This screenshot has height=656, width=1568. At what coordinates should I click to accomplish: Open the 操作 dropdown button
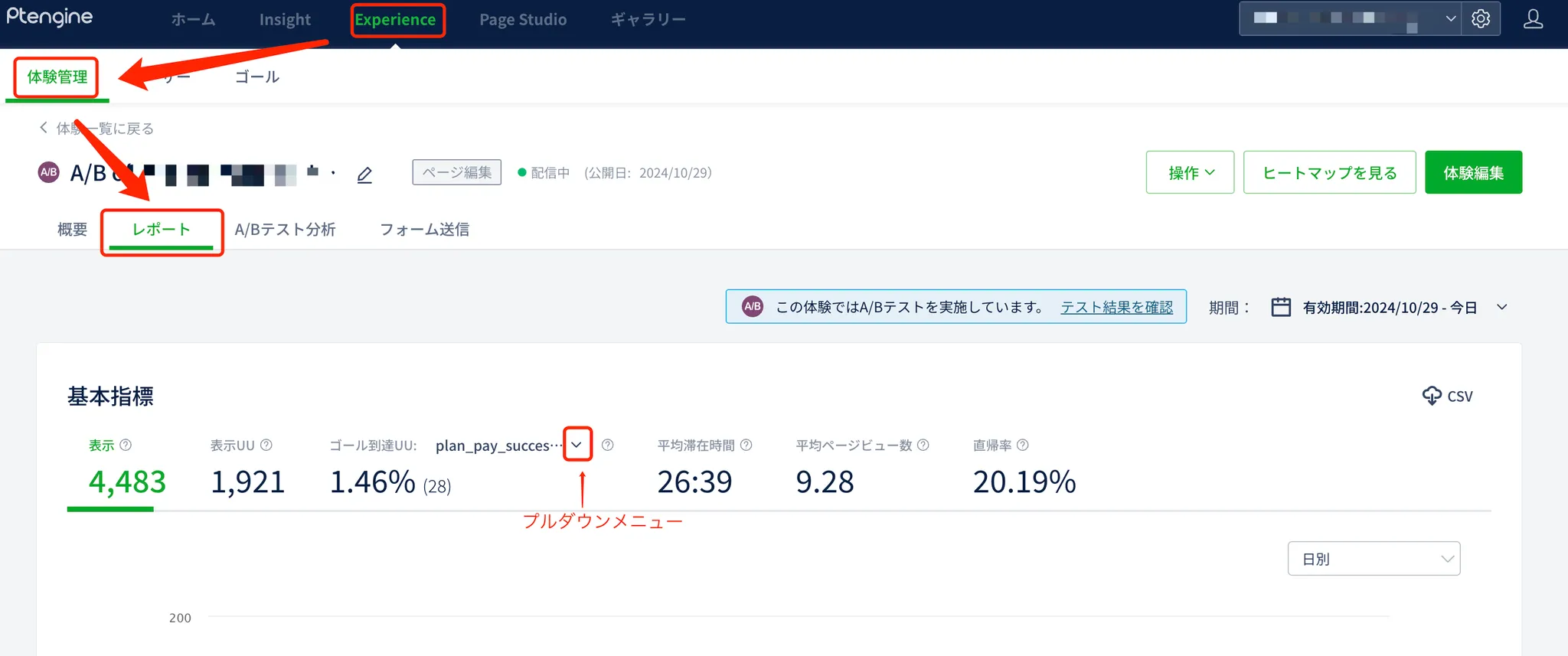(1190, 173)
